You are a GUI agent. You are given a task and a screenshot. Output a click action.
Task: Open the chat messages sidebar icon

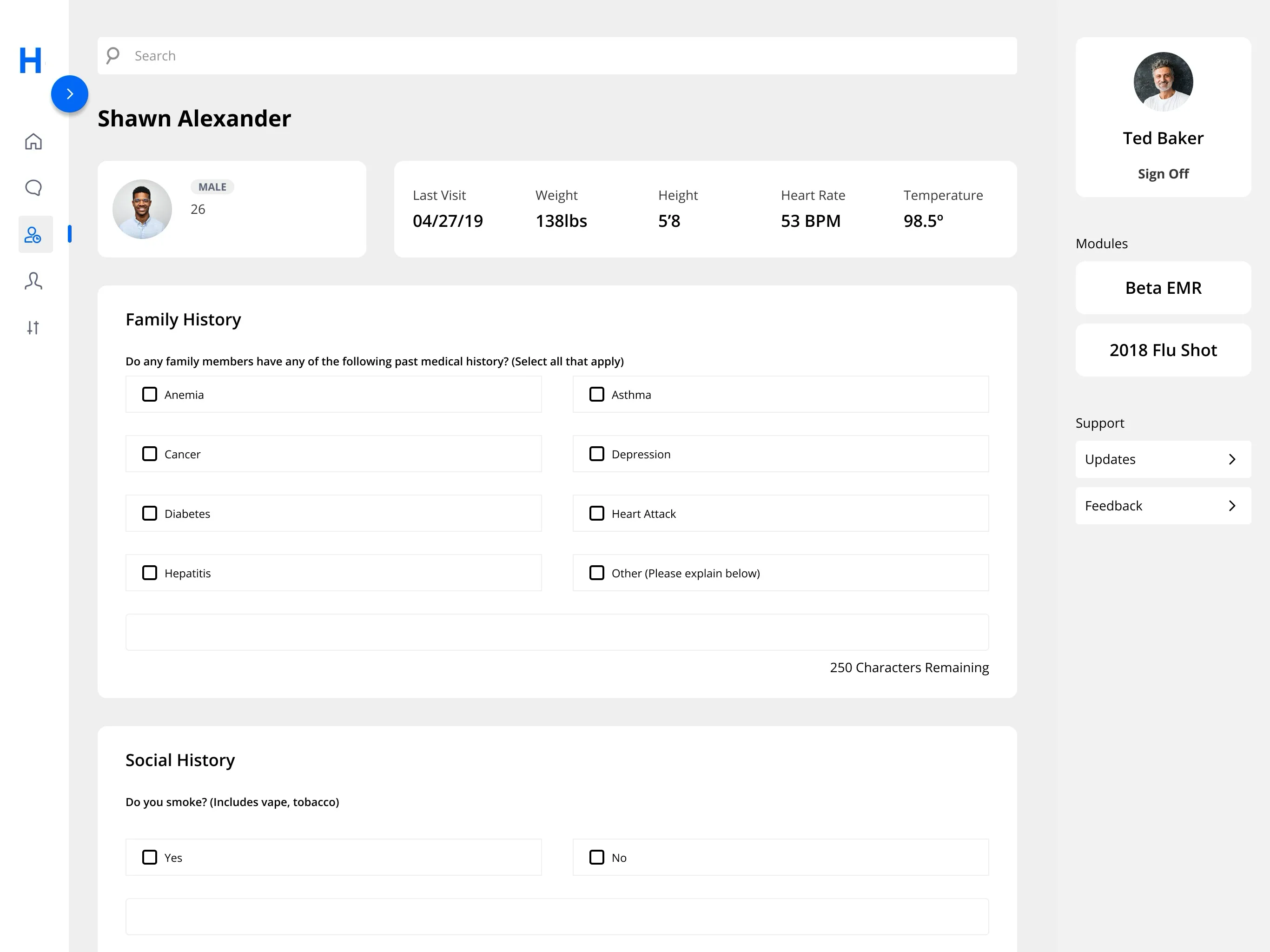click(x=33, y=188)
